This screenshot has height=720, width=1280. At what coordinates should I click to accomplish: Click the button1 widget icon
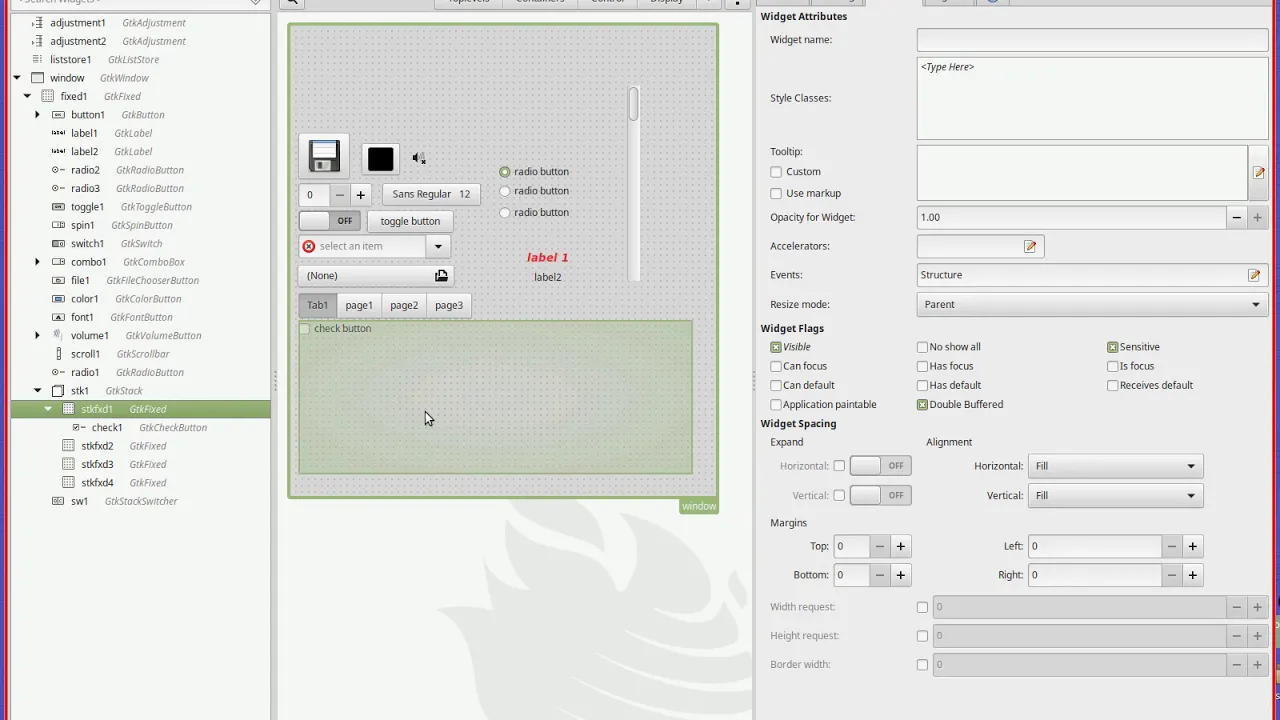tap(58, 115)
